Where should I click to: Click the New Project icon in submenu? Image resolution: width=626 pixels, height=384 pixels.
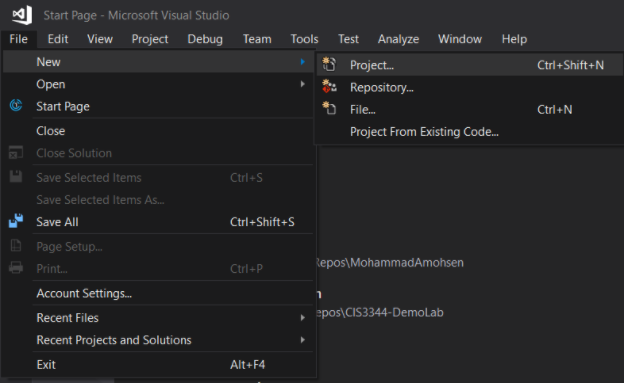[x=329, y=64]
